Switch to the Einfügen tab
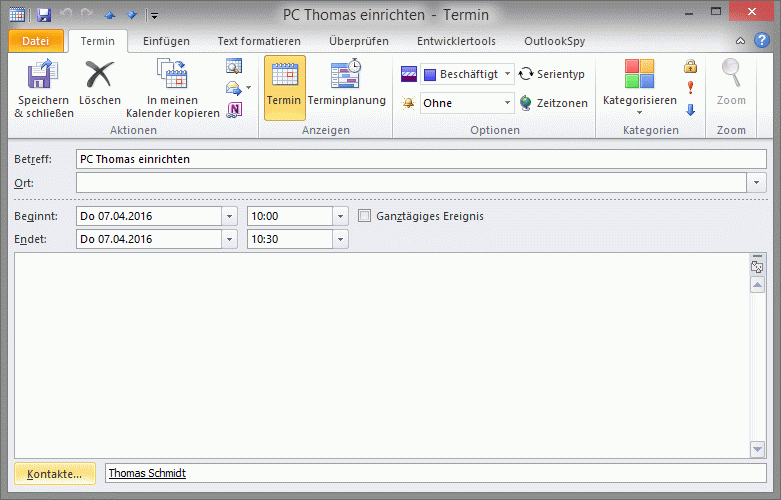This screenshot has width=781, height=500. pos(166,41)
